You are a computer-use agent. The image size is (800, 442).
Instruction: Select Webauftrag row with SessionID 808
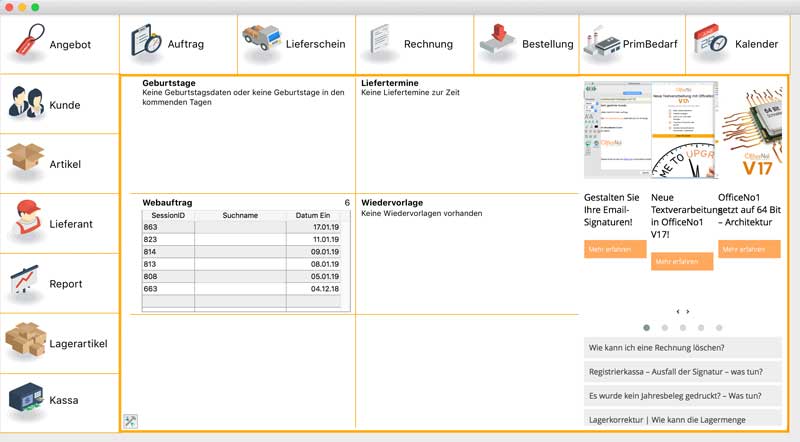pos(241,276)
